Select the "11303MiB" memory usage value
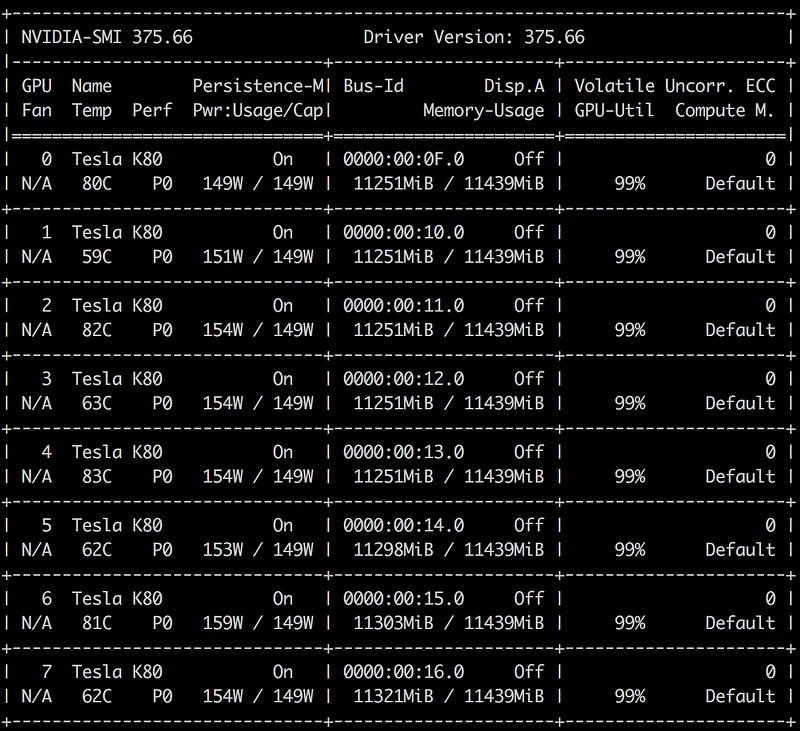This screenshot has height=731, width=800. click(x=393, y=623)
